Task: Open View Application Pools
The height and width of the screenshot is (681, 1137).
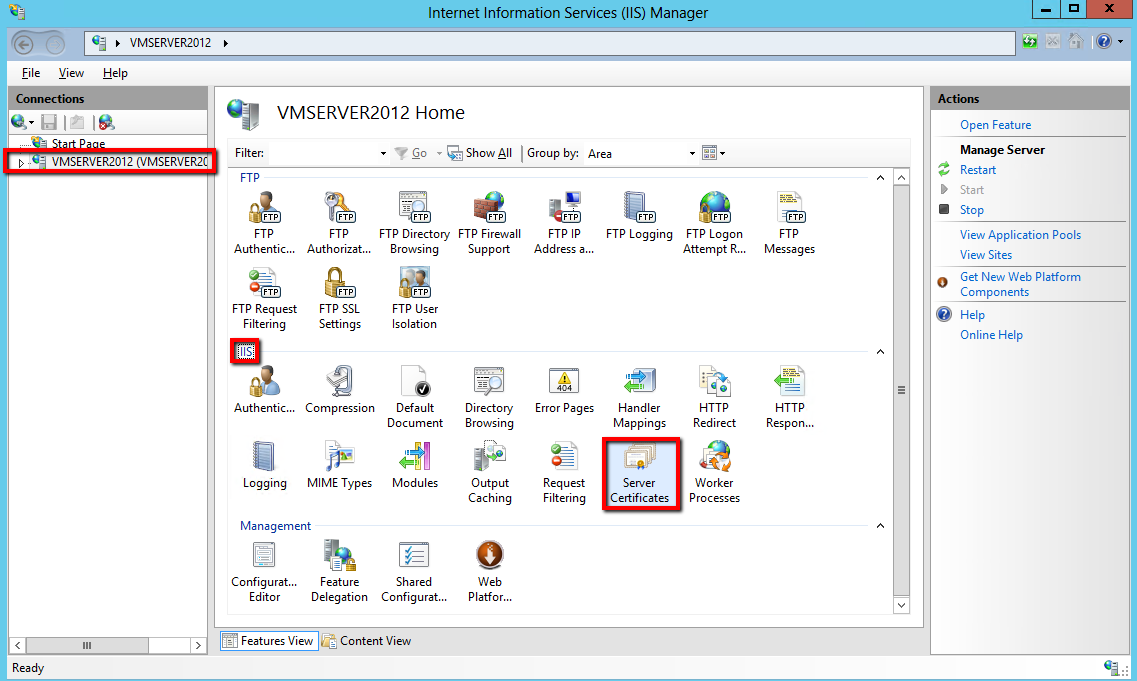Action: [1020, 234]
